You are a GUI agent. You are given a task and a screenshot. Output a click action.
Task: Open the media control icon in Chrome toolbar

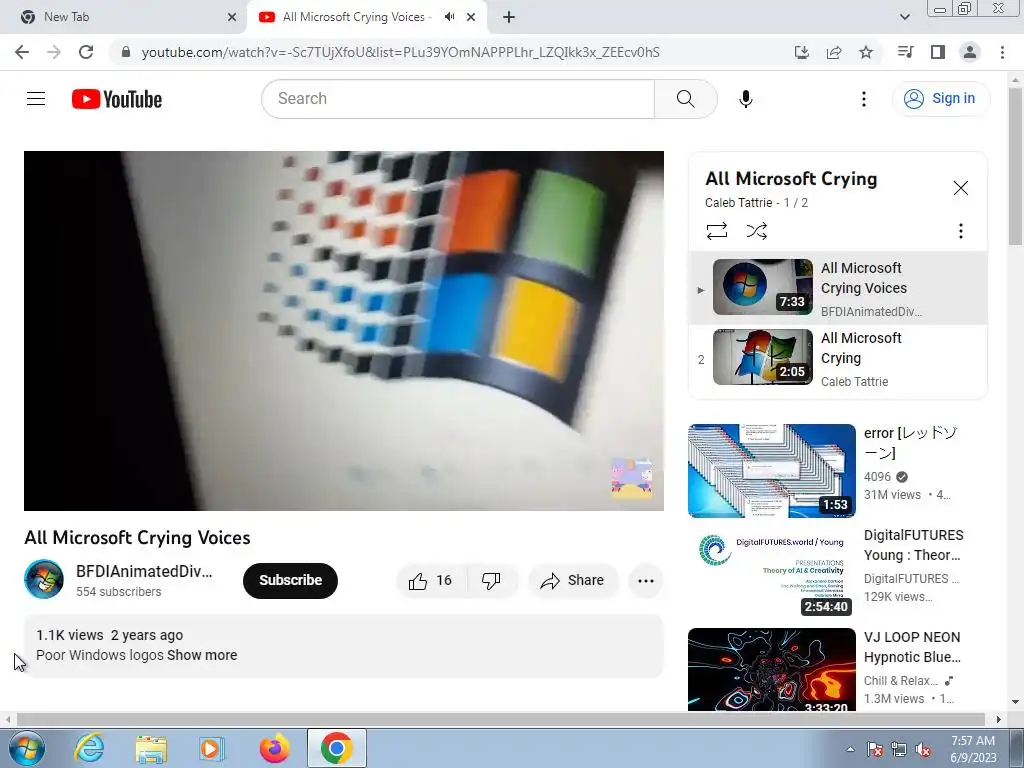coord(906,52)
